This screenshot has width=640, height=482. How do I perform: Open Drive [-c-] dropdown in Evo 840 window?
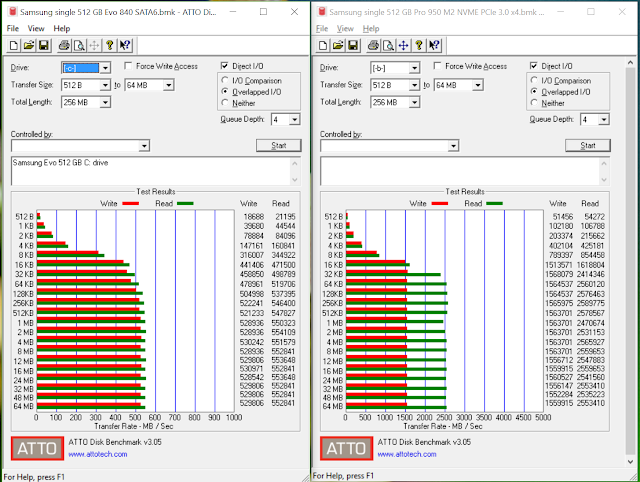[105, 68]
